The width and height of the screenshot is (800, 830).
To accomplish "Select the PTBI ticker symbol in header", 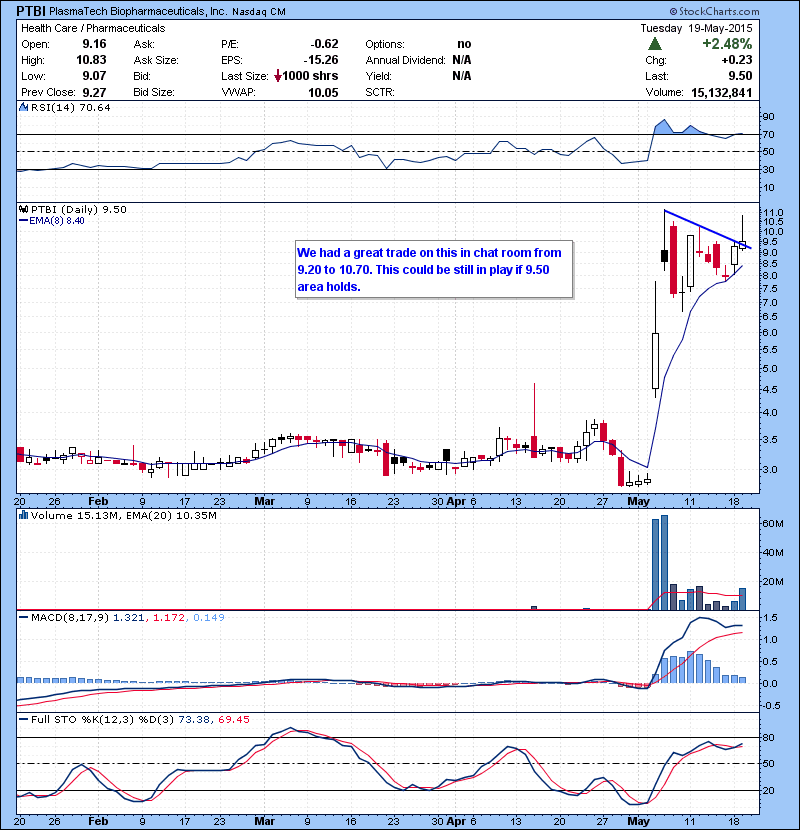I will click(31, 11).
